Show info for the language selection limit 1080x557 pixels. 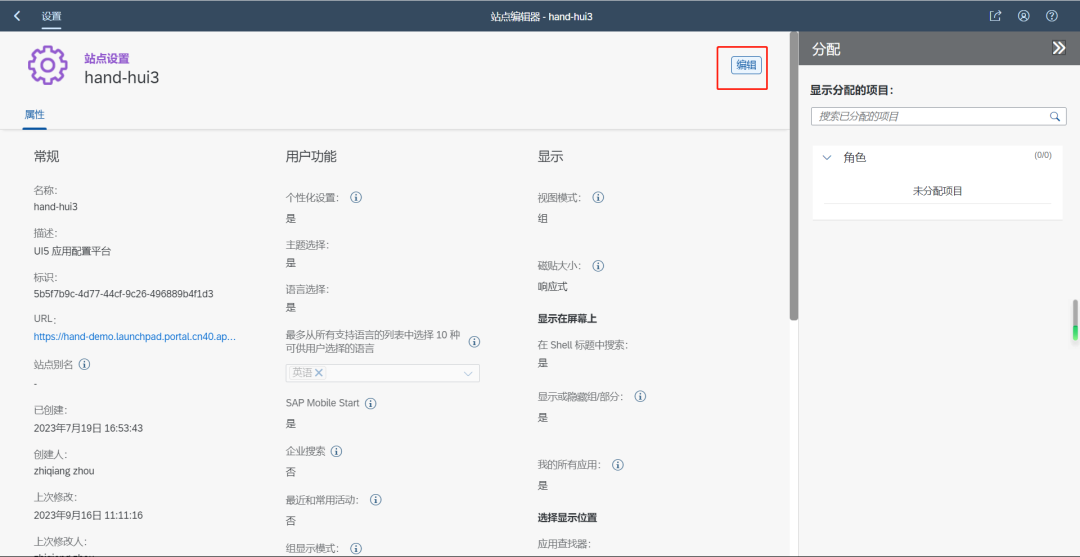pos(475,341)
